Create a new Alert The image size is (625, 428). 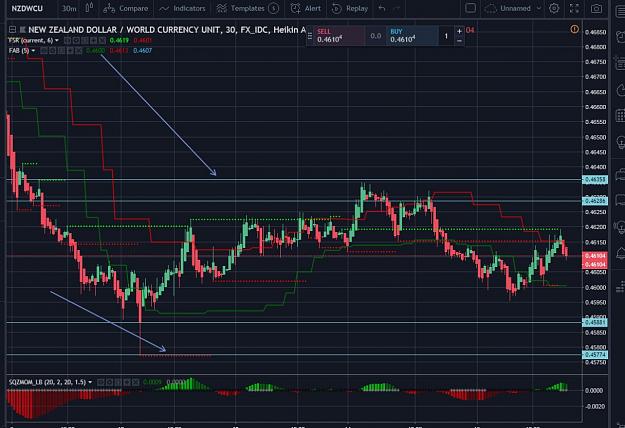pyautogui.click(x=306, y=8)
